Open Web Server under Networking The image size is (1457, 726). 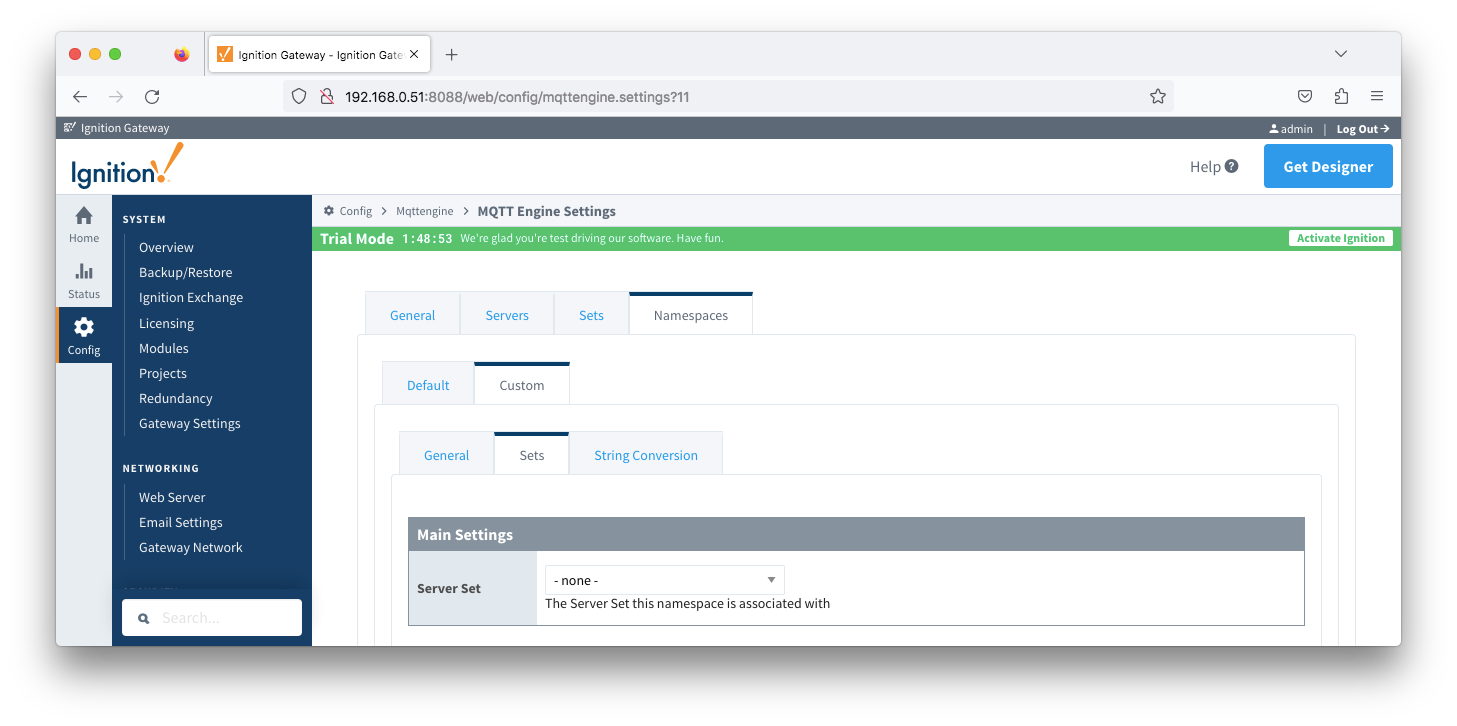pyautogui.click(x=172, y=497)
